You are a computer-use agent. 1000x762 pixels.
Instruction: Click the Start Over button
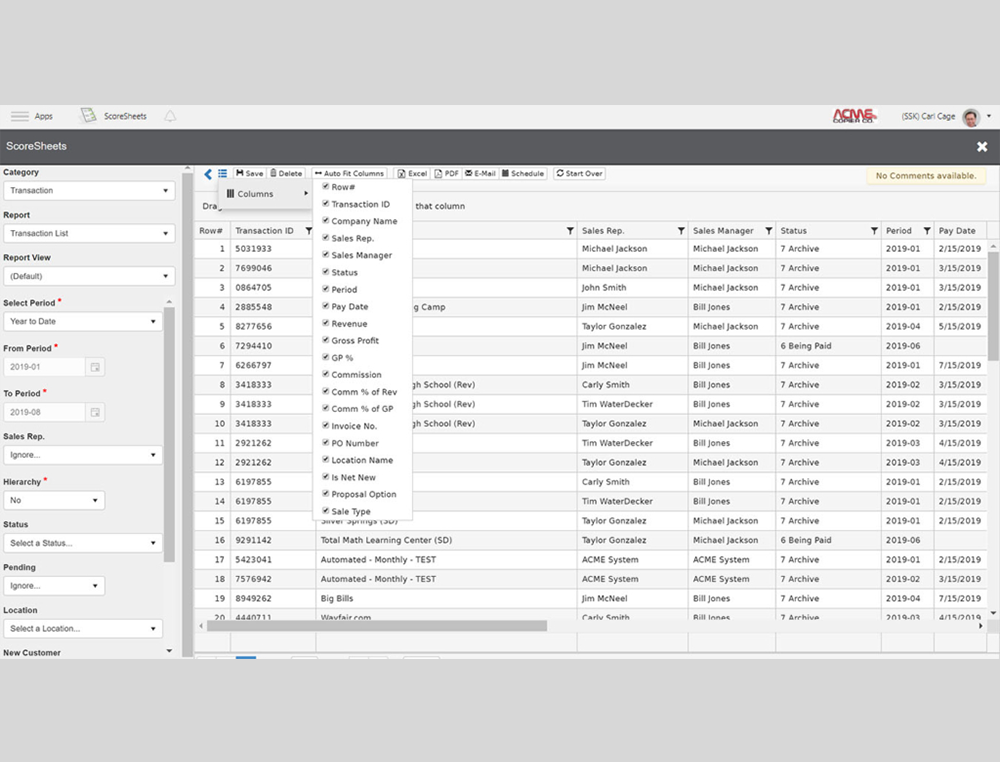pos(579,173)
